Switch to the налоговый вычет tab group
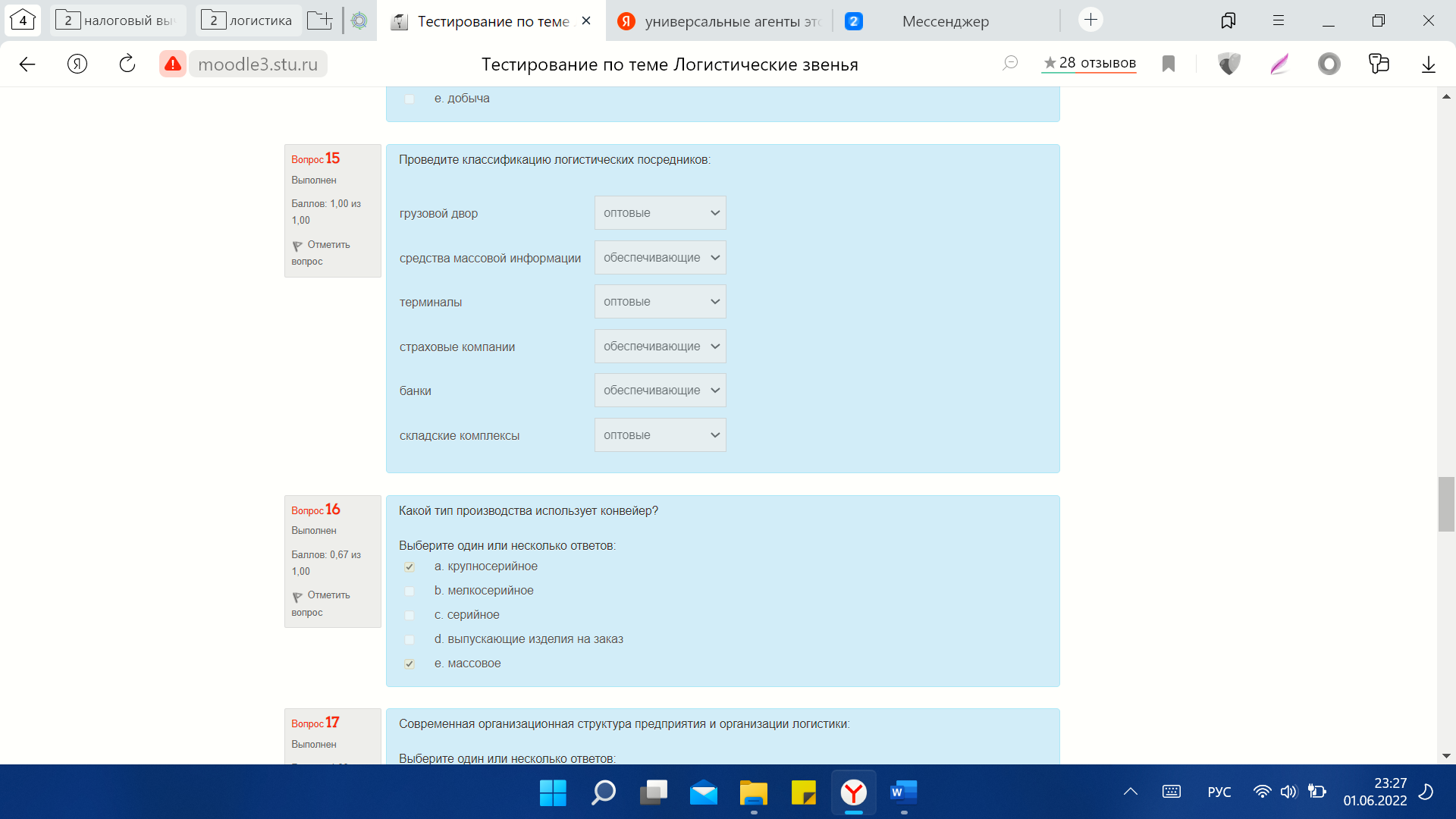 tap(118, 20)
